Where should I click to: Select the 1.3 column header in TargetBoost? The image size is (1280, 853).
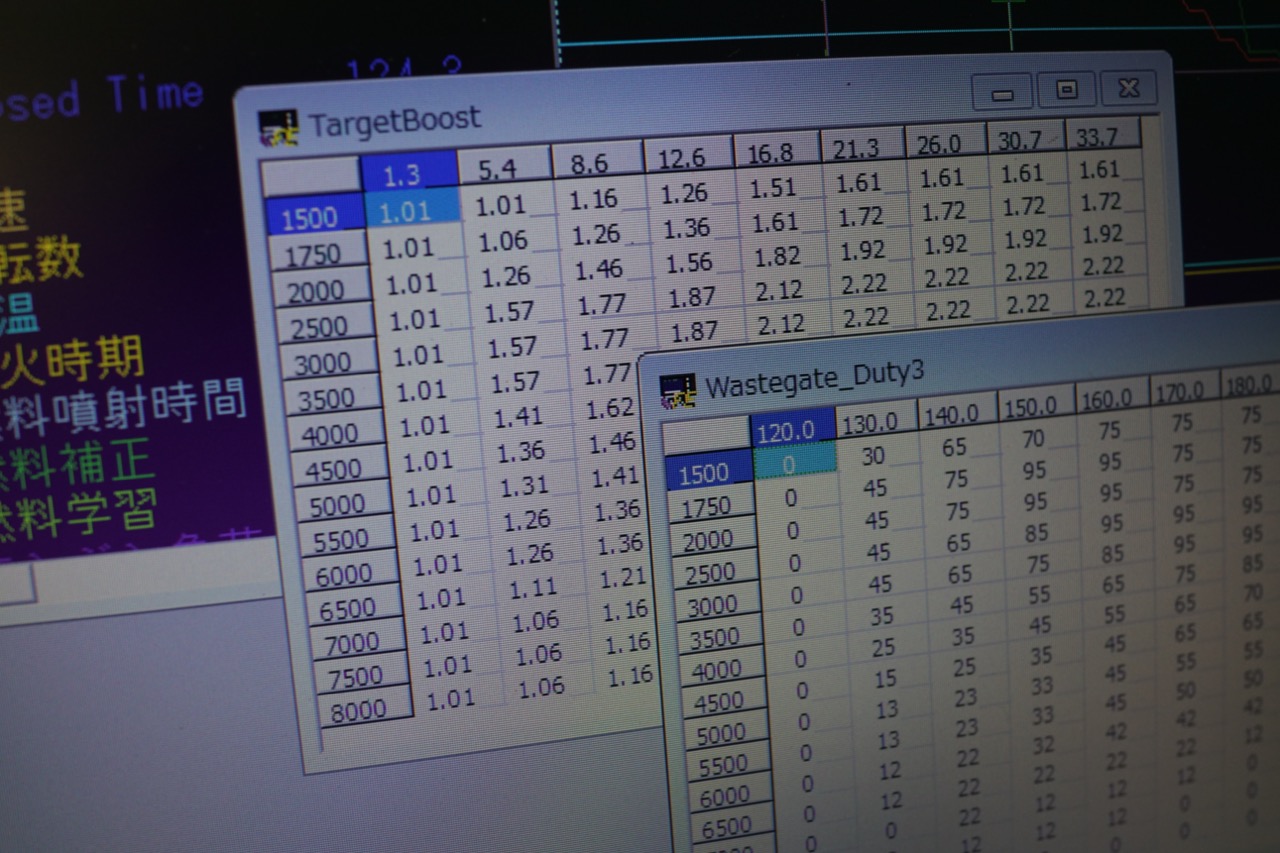[408, 174]
